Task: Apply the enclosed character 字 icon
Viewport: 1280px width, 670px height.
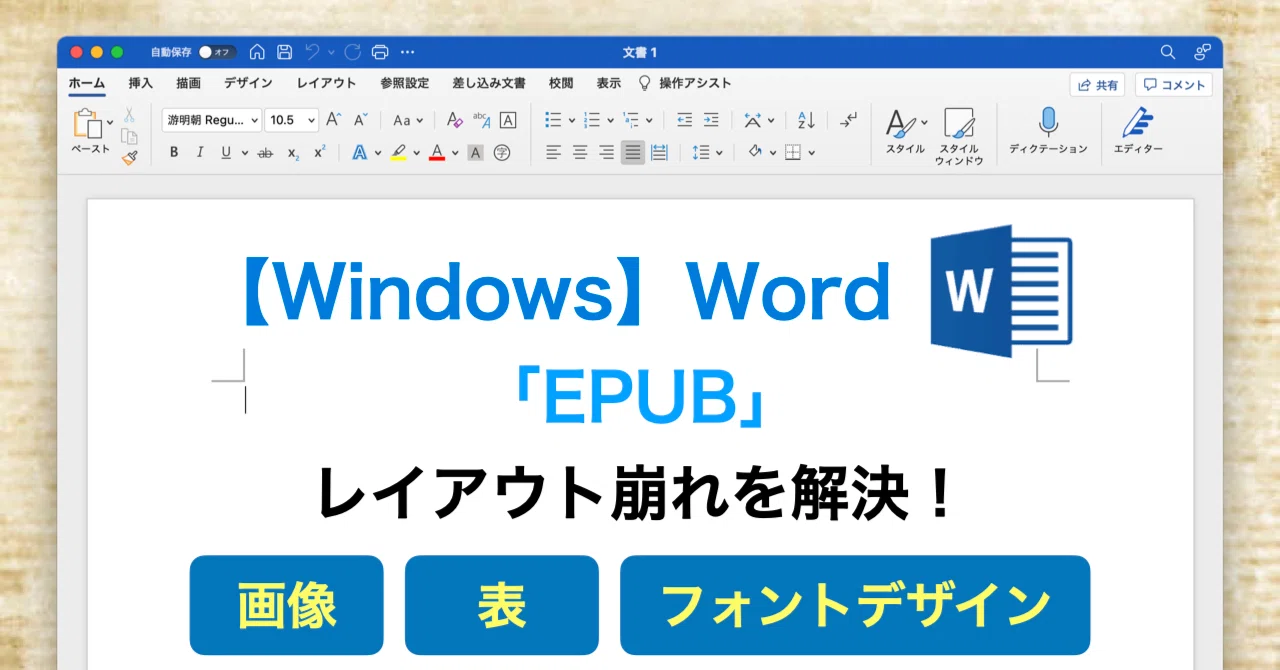Action: pyautogui.click(x=502, y=152)
